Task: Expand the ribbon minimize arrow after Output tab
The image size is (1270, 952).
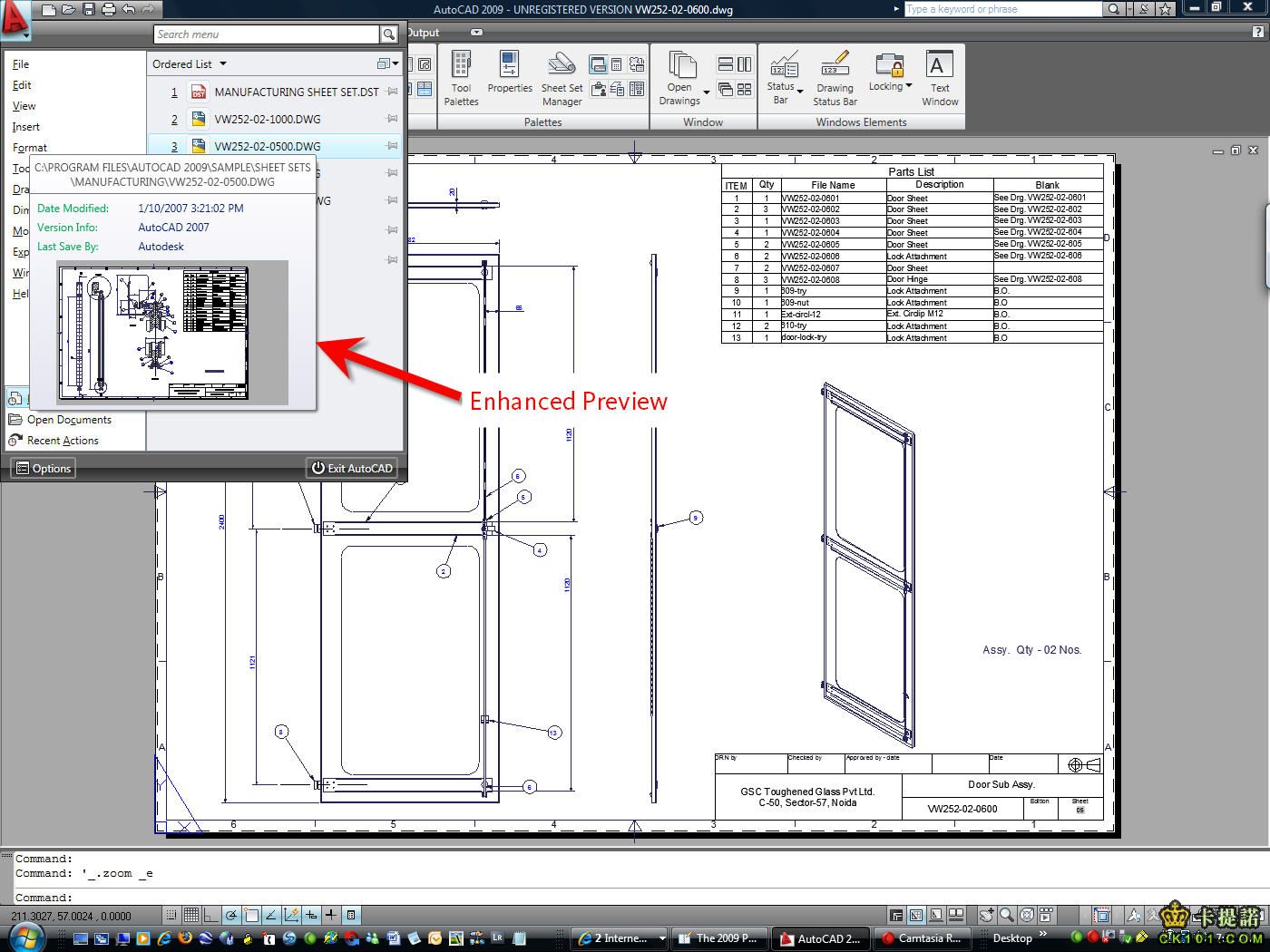Action: tap(476, 33)
